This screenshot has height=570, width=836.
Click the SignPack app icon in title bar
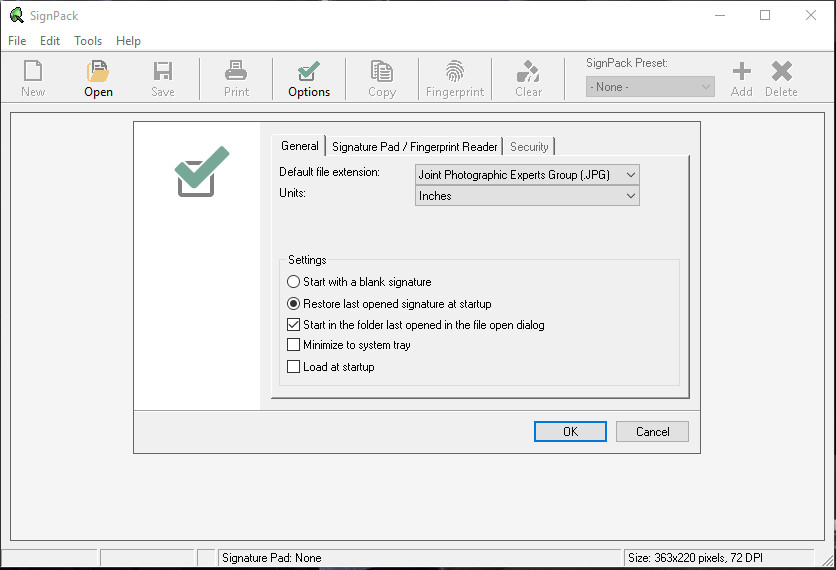coord(17,15)
